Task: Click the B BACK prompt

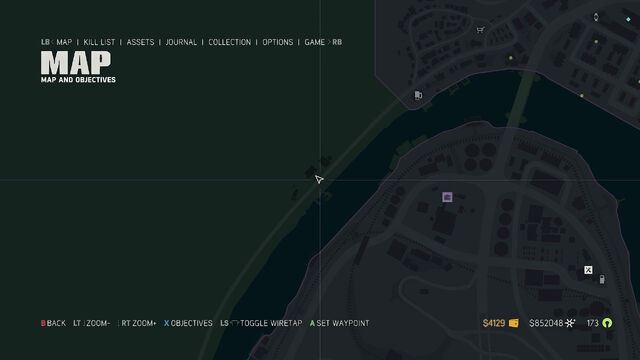Action: click(x=53, y=323)
